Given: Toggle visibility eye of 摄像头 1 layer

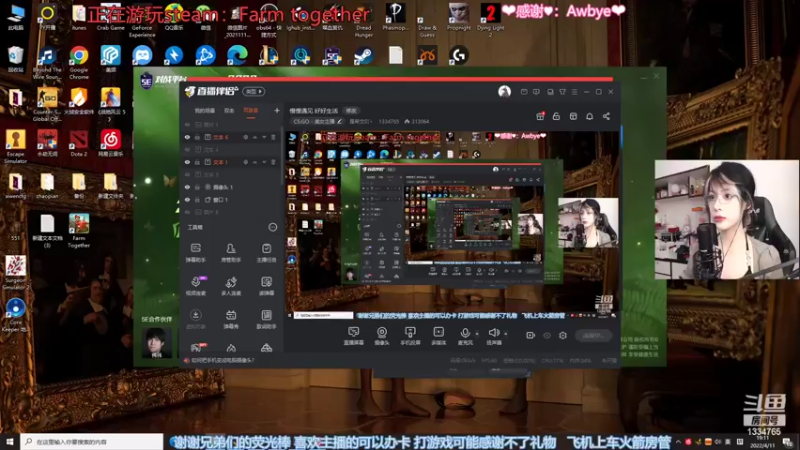Looking at the screenshot, I should pyautogui.click(x=187, y=187).
